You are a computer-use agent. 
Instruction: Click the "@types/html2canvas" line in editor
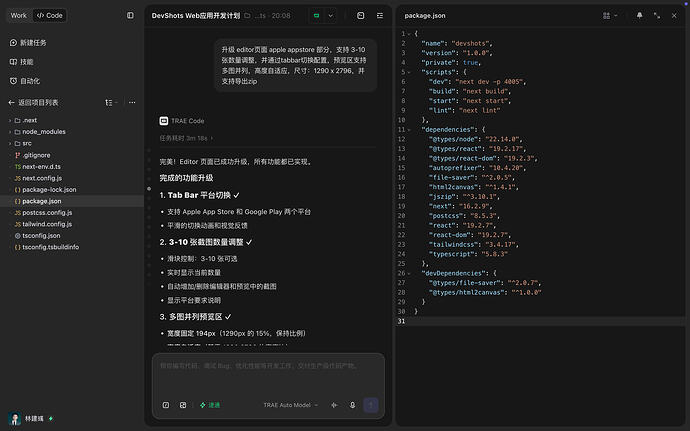pos(485,292)
